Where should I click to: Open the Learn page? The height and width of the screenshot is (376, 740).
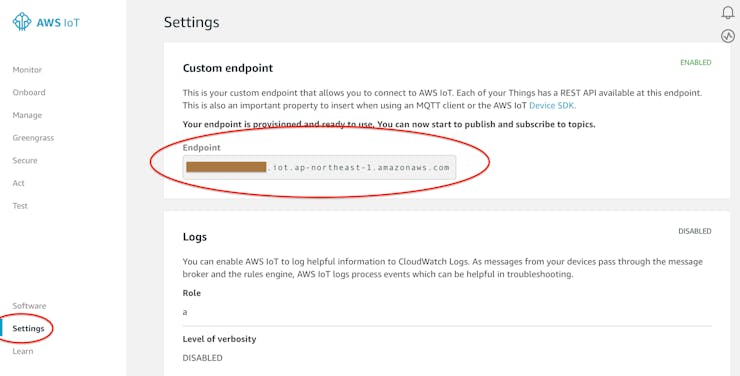click(23, 351)
